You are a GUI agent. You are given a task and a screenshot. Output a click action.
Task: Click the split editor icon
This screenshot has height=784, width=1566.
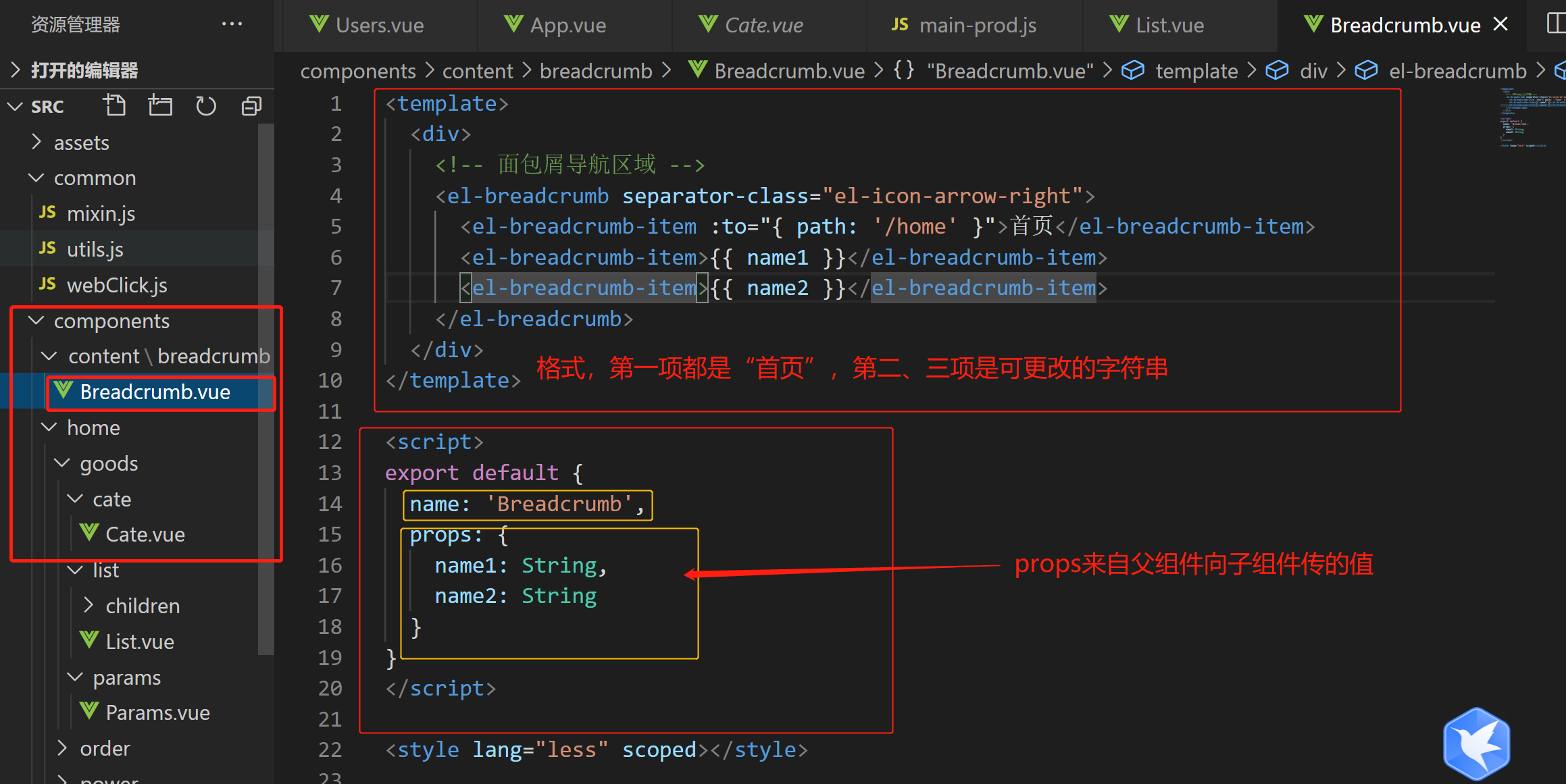pos(1556,24)
